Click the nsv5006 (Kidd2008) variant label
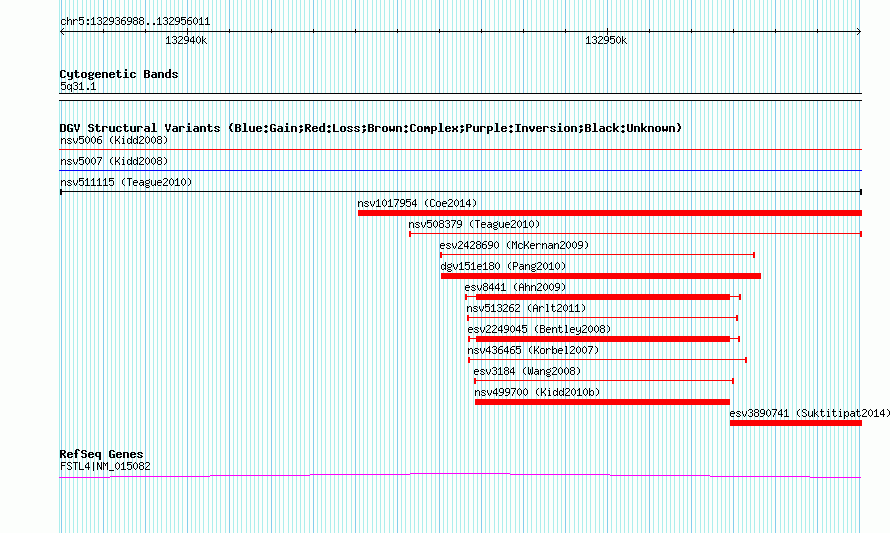This screenshot has width=890, height=533. pos(114,140)
